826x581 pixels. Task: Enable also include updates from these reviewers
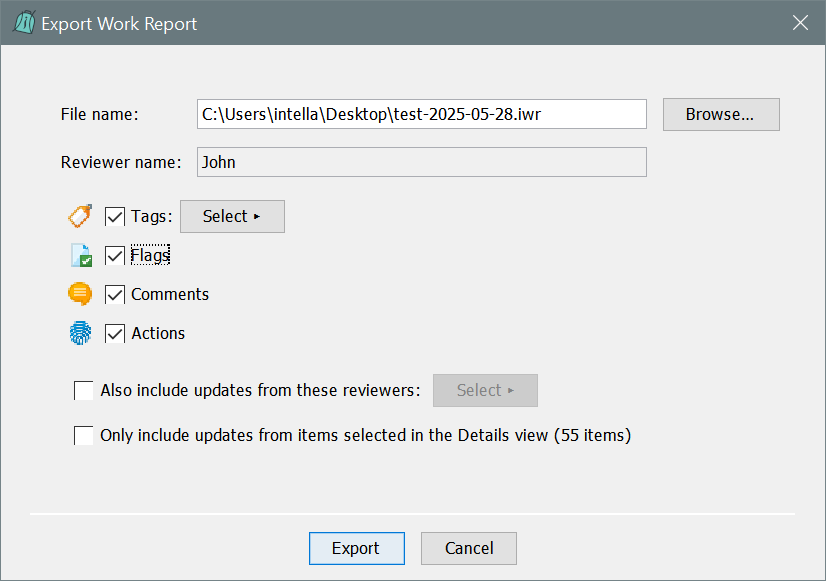tap(84, 390)
